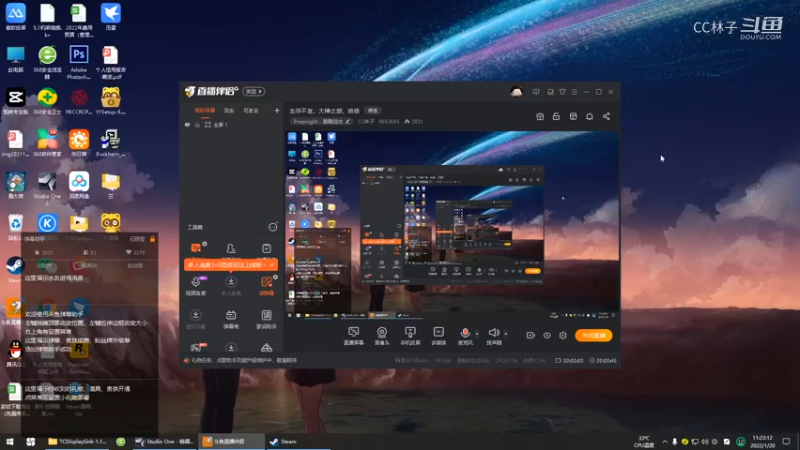Open the 弹幕机 tool in the toolbox

tap(231, 319)
